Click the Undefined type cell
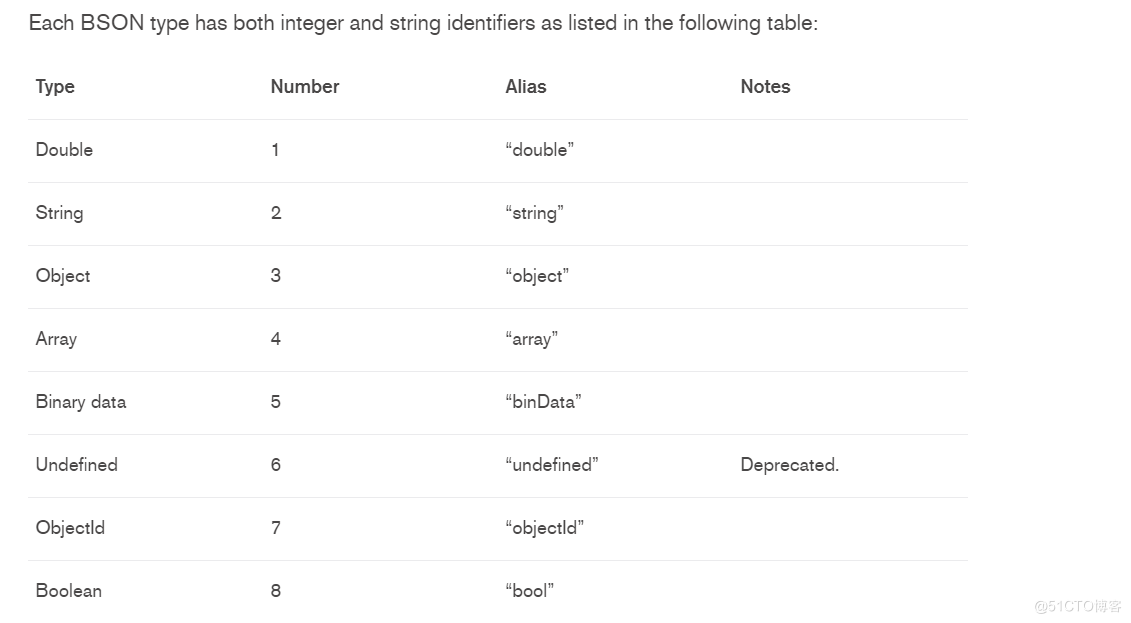Viewport: 1131px width, 623px height. coord(77,465)
